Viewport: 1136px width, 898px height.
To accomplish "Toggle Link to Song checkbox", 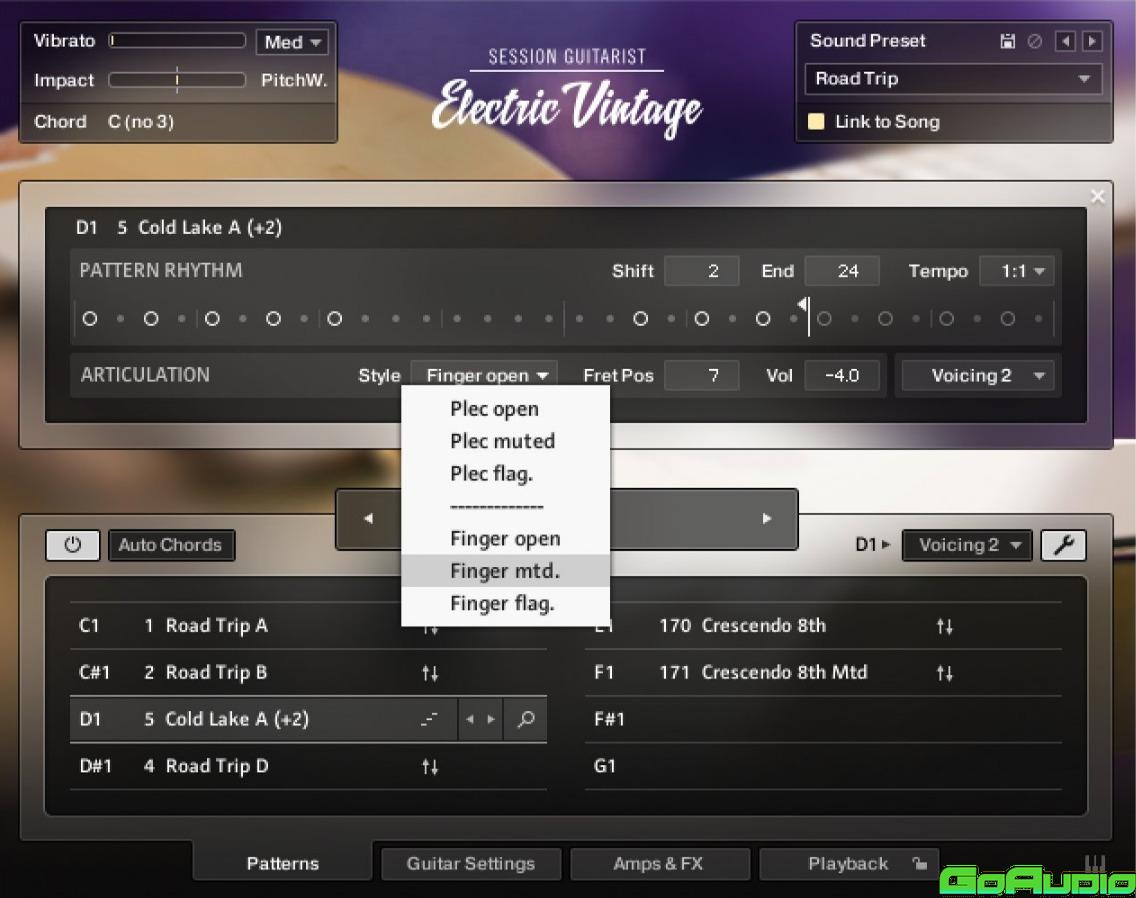I will [816, 121].
